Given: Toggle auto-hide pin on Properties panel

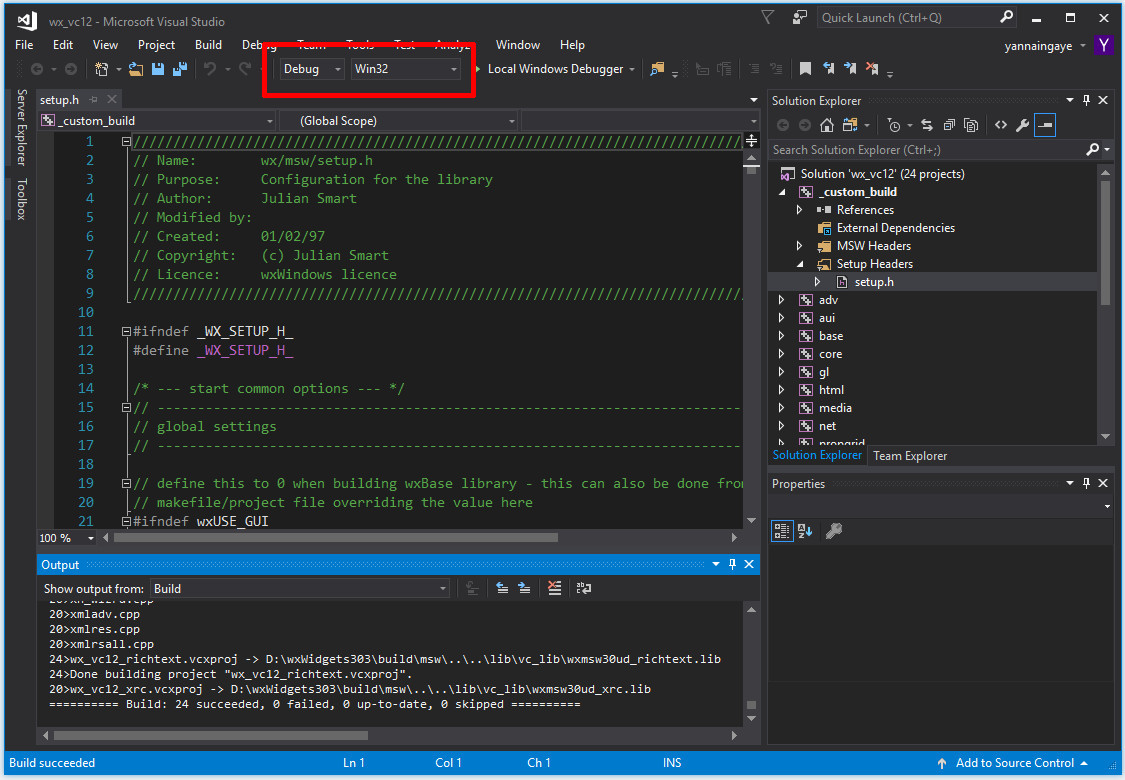Looking at the screenshot, I should click(1086, 484).
